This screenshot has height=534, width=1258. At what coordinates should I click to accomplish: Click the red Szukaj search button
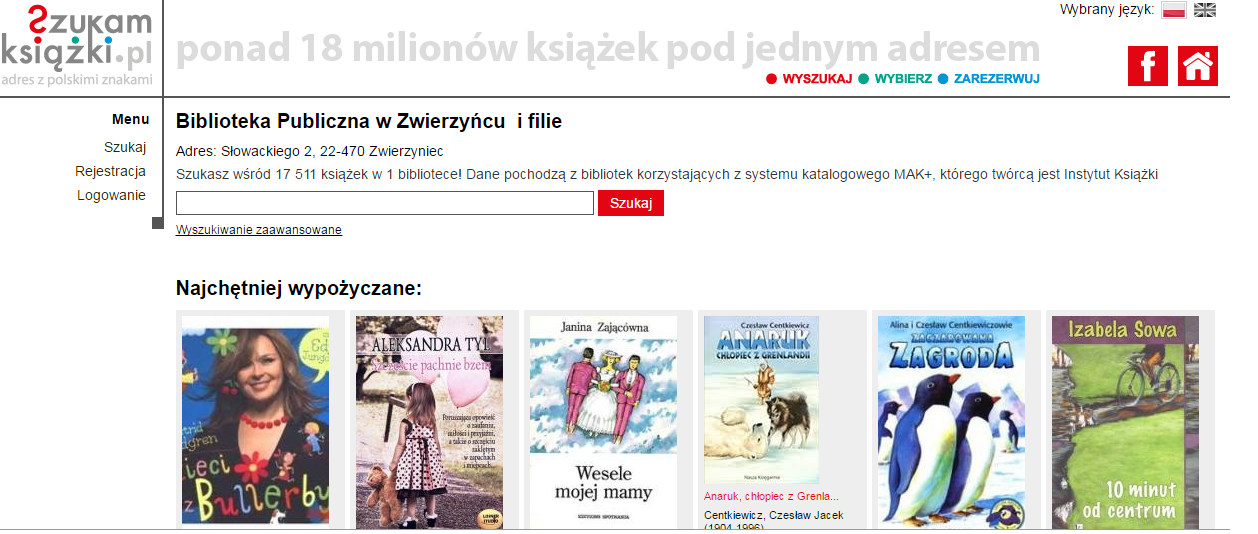[x=631, y=203]
